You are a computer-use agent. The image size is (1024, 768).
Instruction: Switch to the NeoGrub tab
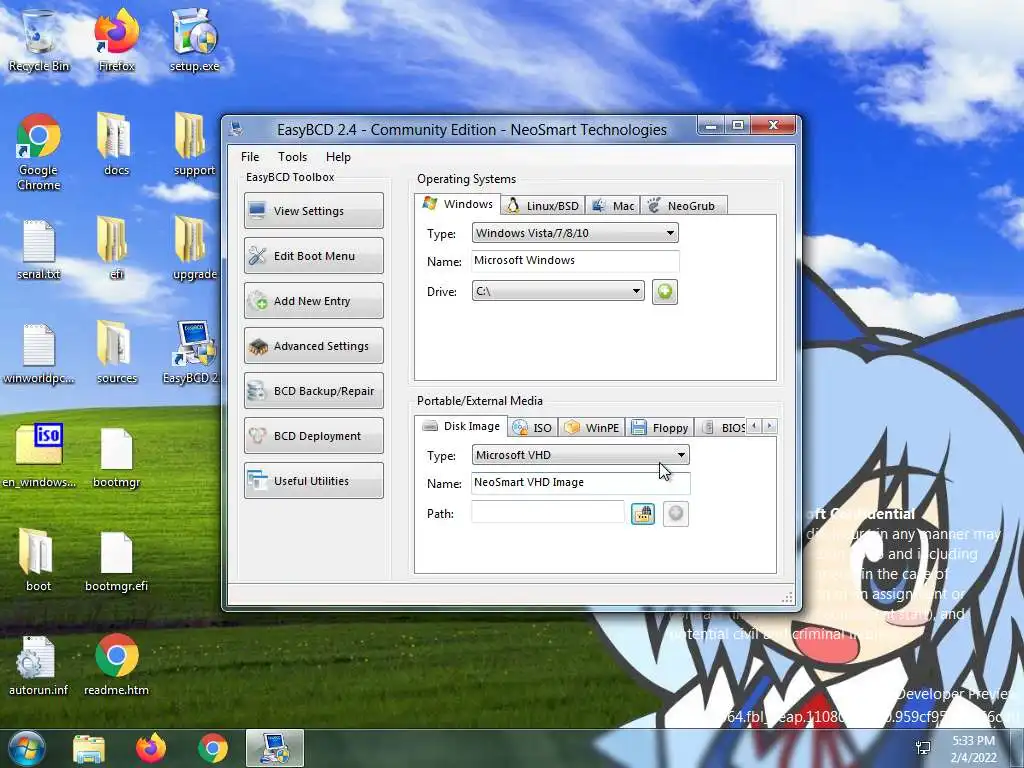pyautogui.click(x=683, y=206)
